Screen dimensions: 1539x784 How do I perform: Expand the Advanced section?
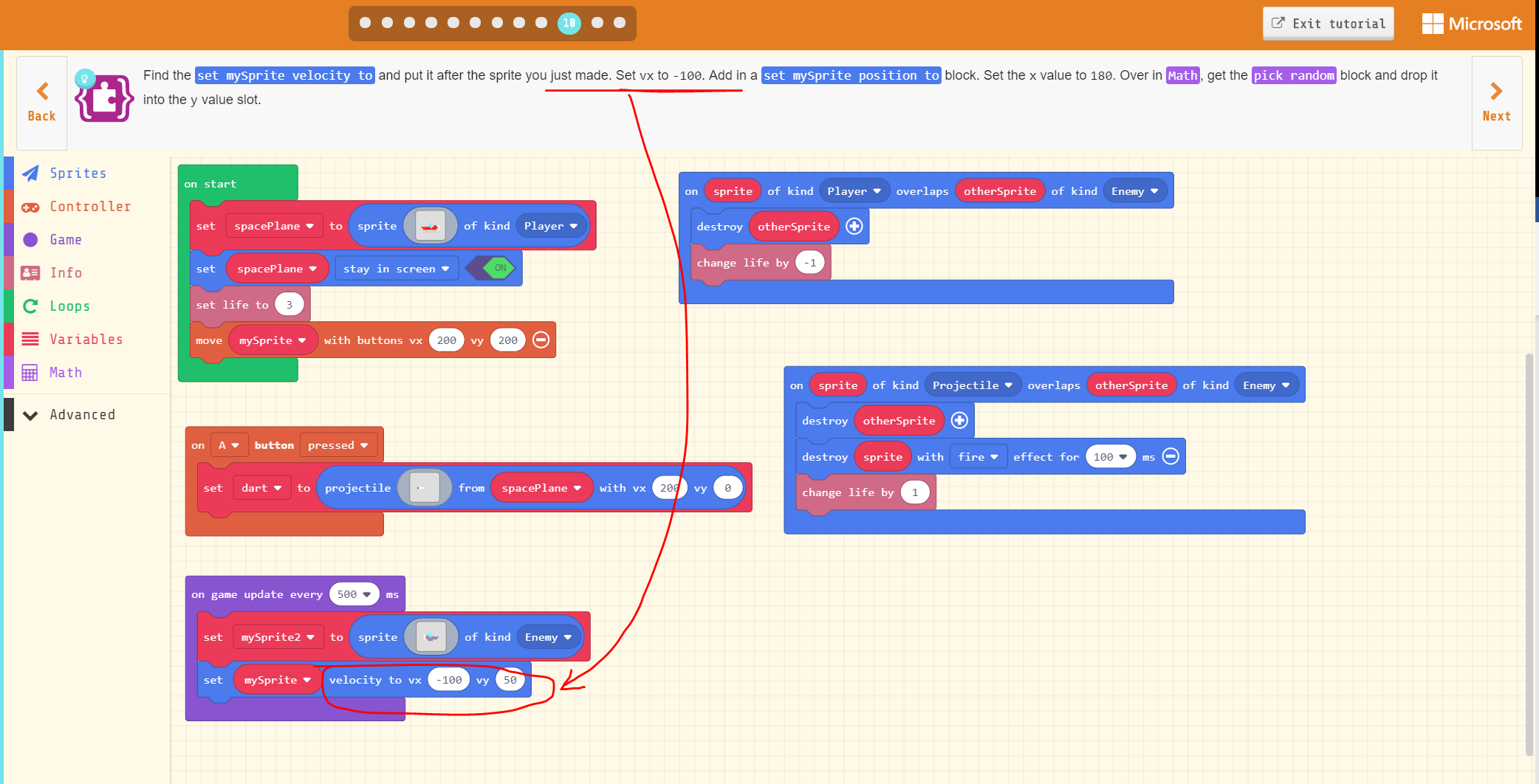(30, 414)
